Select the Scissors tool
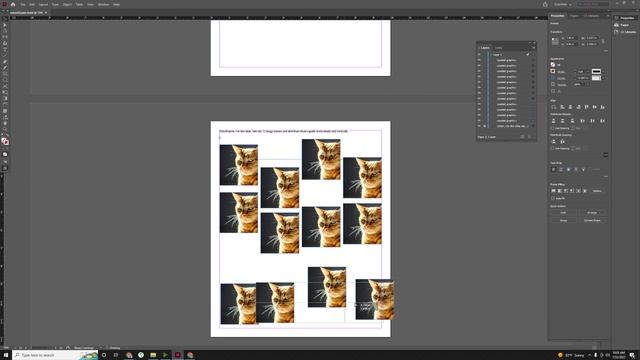This screenshot has height=360, width=640. click(x=5, y=86)
